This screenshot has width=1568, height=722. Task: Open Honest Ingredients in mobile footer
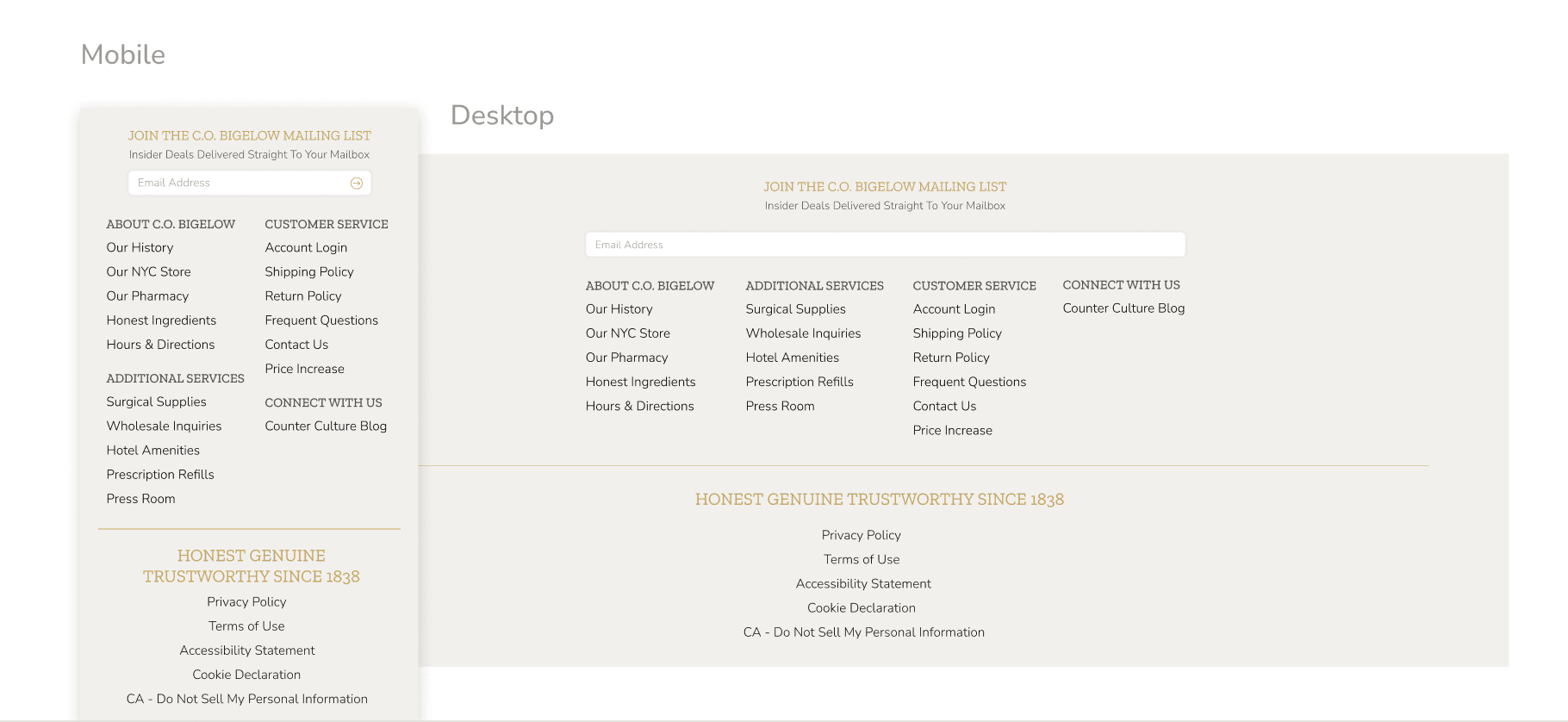point(161,320)
